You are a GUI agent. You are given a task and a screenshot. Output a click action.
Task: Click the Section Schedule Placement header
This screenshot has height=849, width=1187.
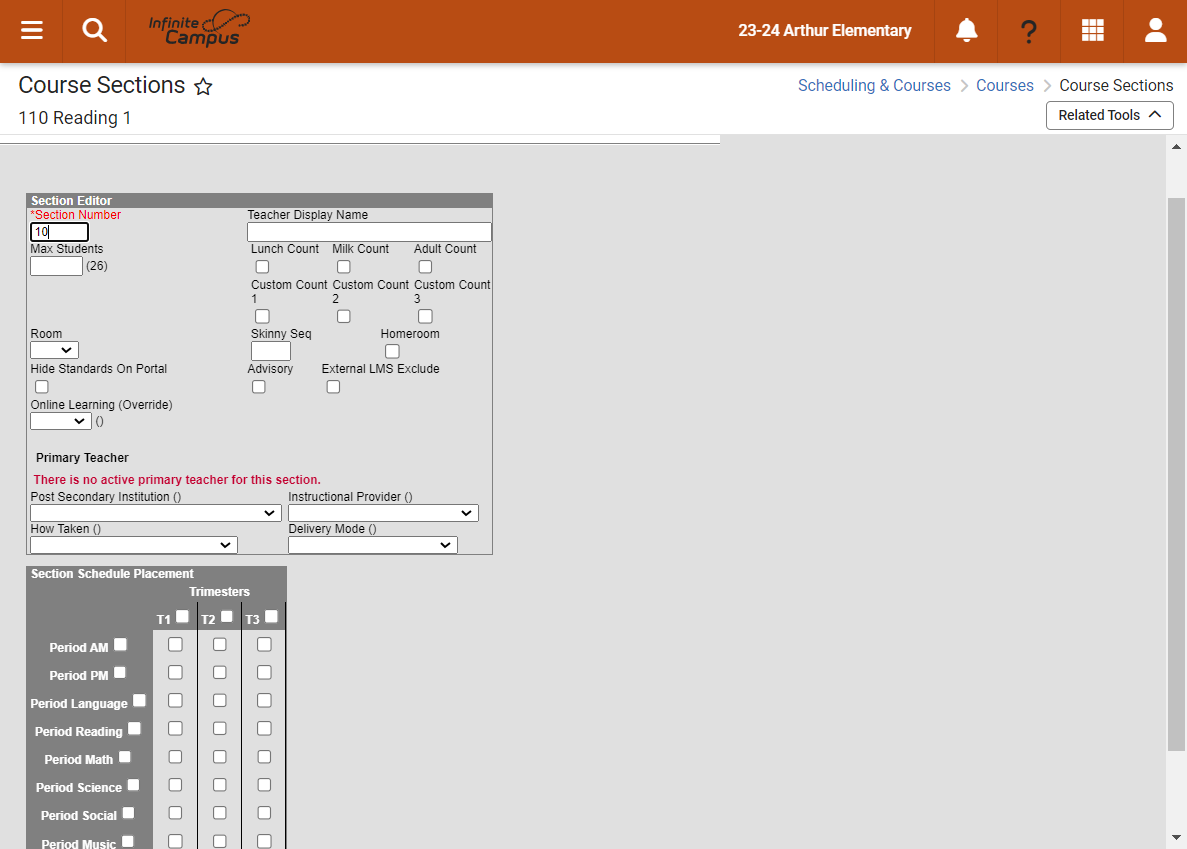pyautogui.click(x=112, y=574)
